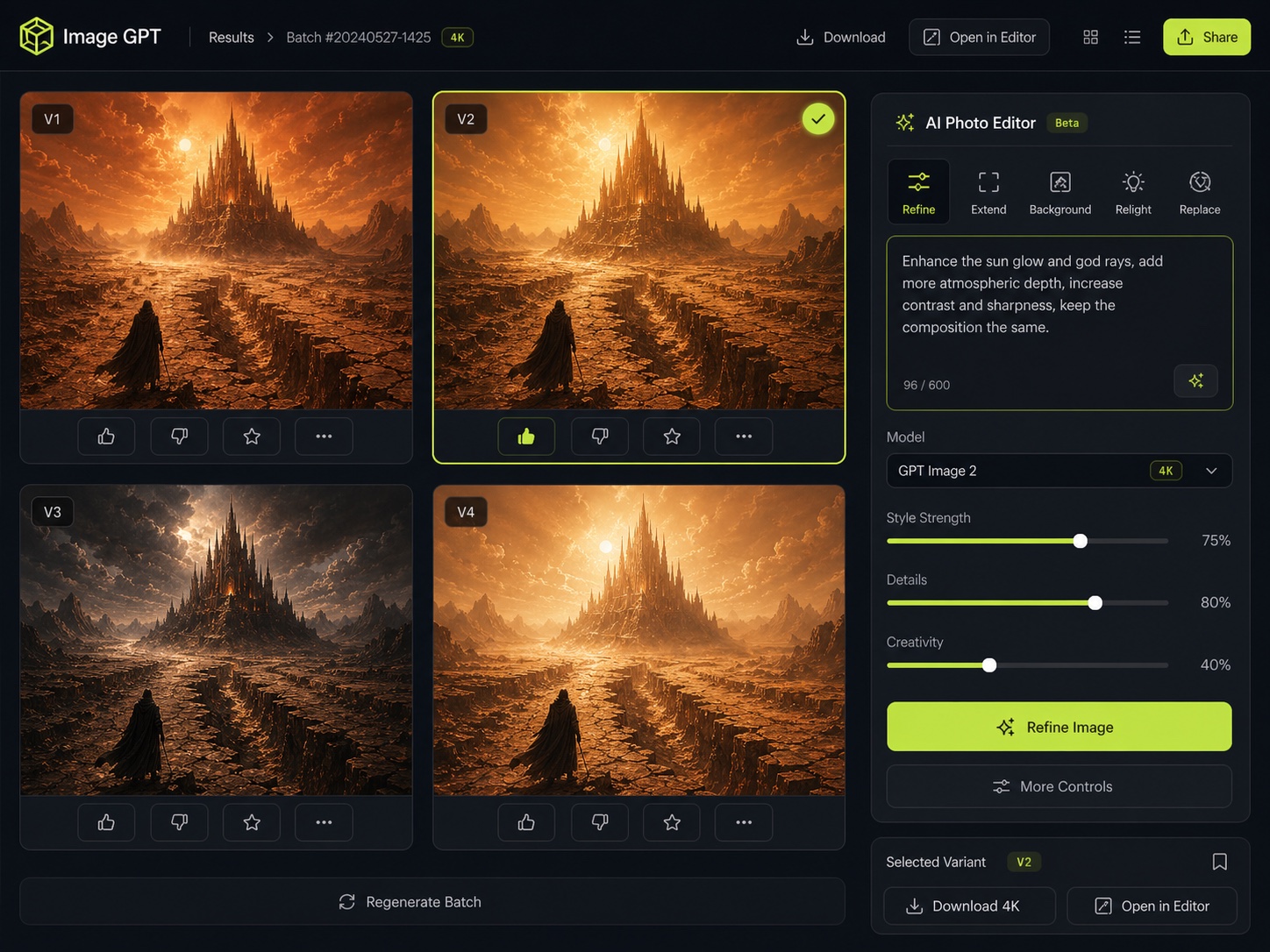
Task: Open more options for V1 image
Action: coord(324,437)
